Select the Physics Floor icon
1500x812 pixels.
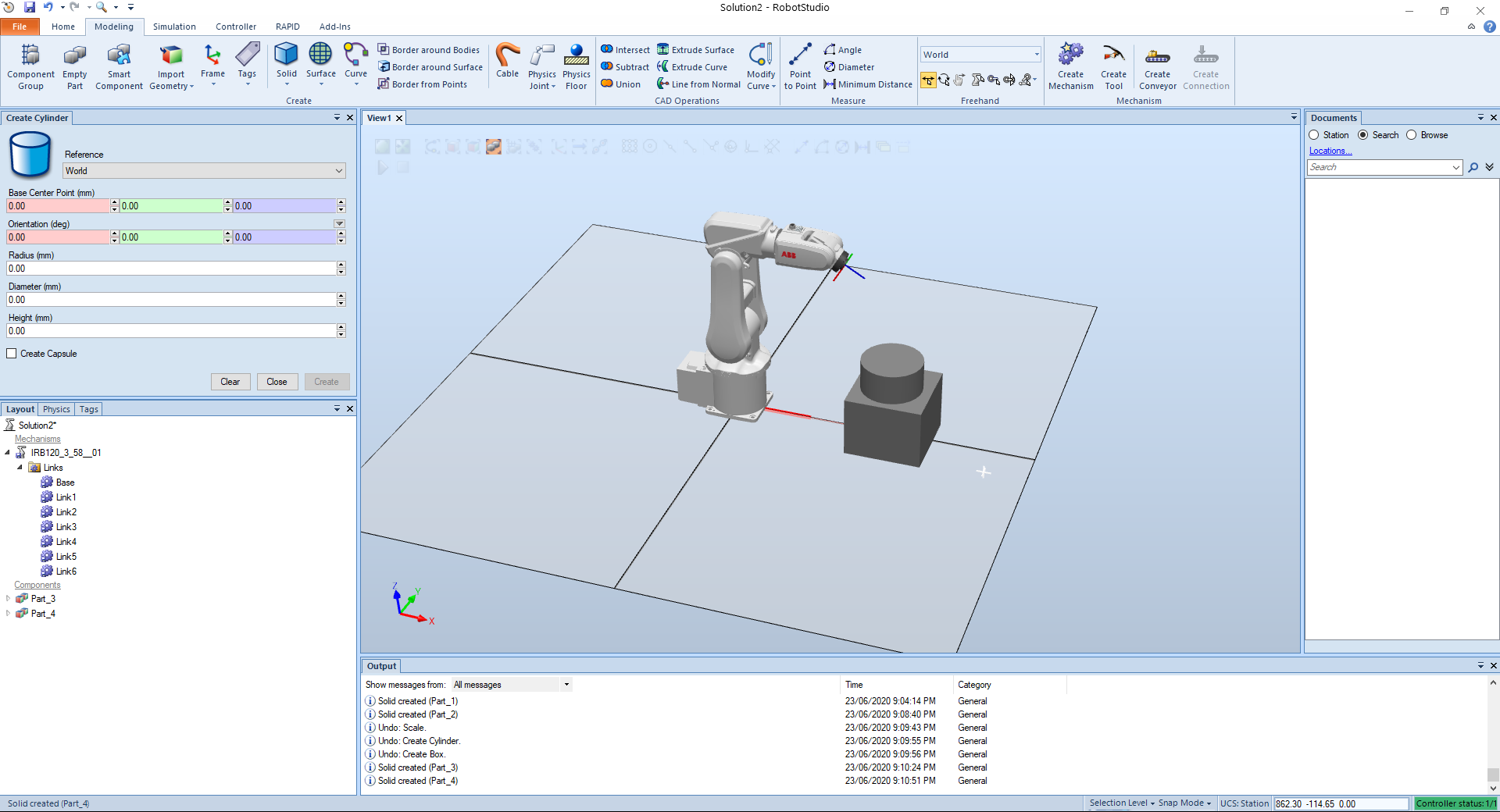tap(576, 56)
